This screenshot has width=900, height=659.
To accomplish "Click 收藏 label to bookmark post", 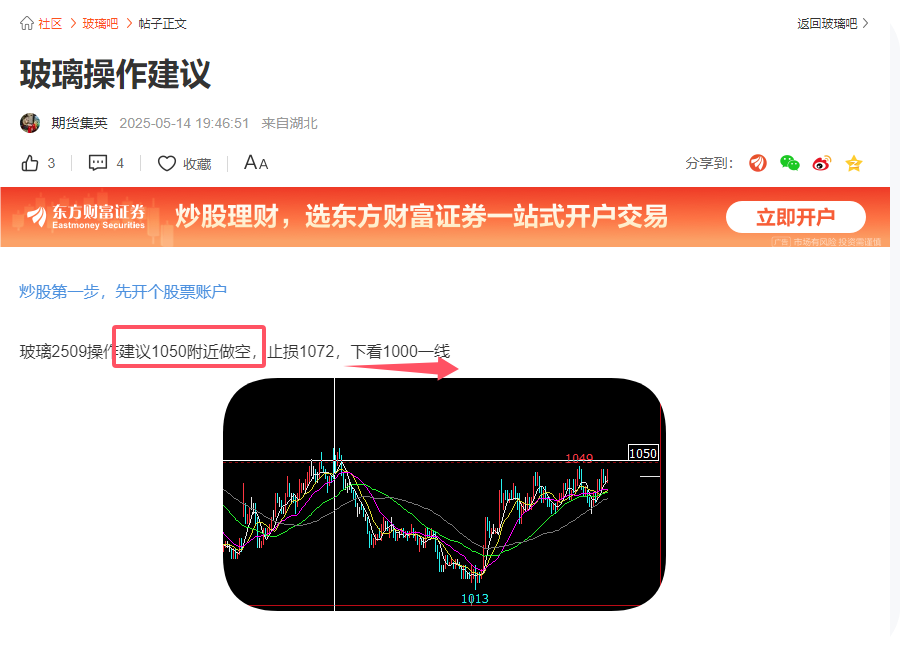I will [x=197, y=164].
